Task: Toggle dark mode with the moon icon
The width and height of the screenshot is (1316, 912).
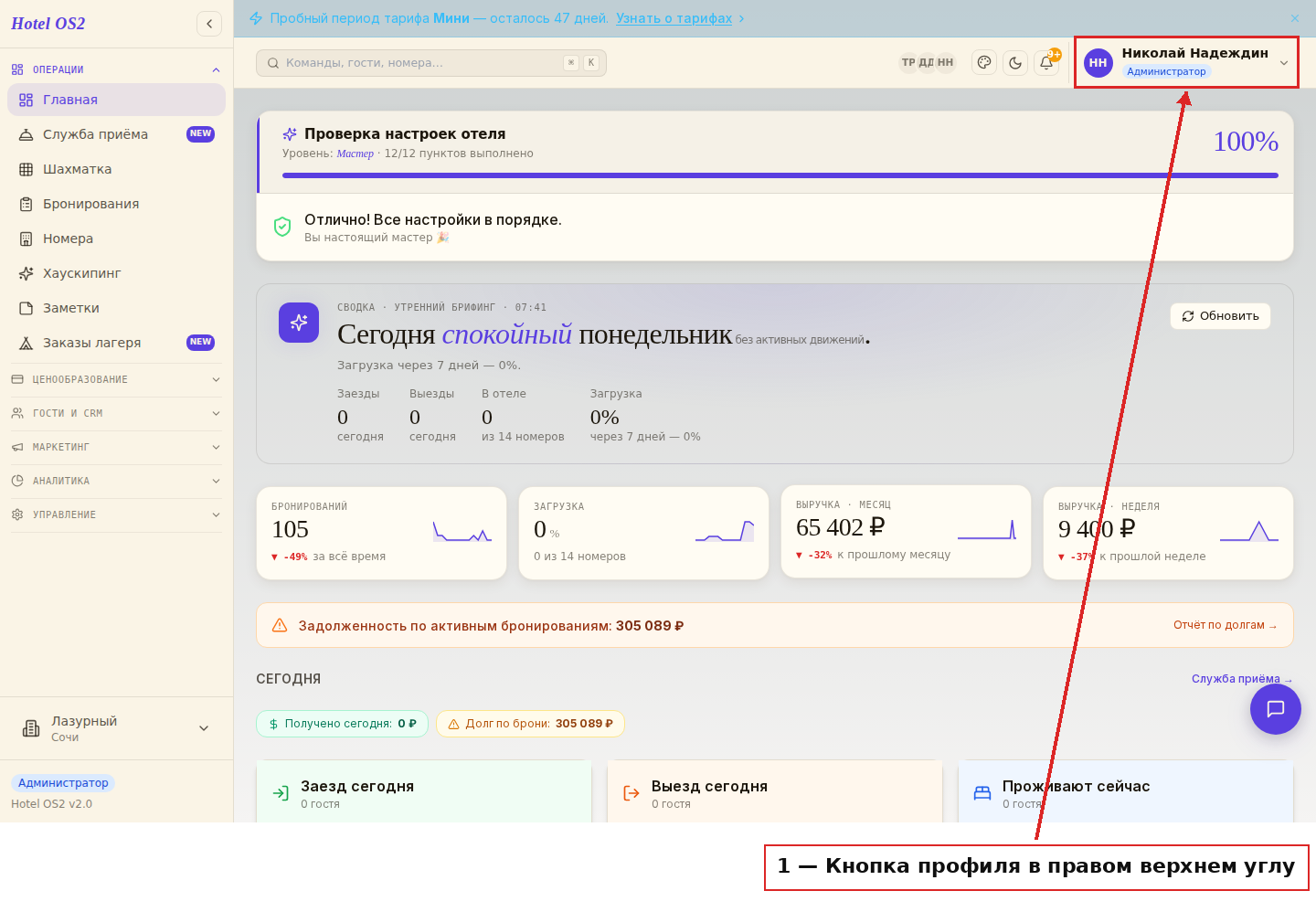Action: click(x=1015, y=62)
